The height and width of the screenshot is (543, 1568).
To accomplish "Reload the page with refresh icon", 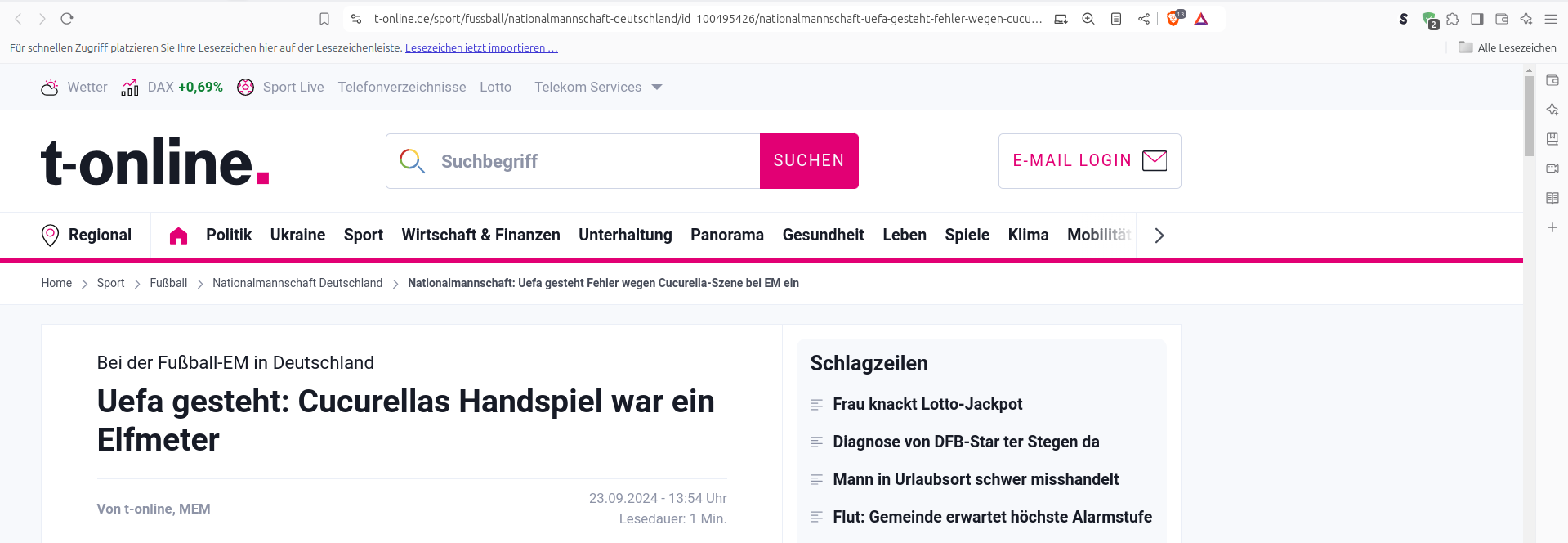I will click(x=67, y=19).
